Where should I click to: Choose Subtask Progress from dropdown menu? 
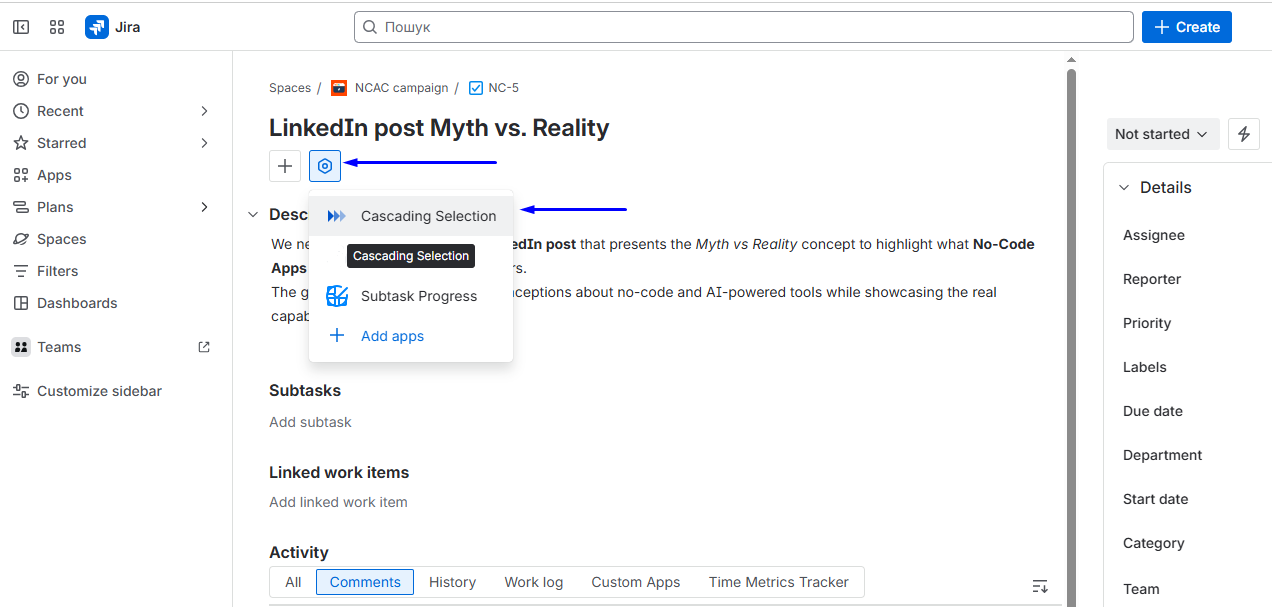[418, 296]
